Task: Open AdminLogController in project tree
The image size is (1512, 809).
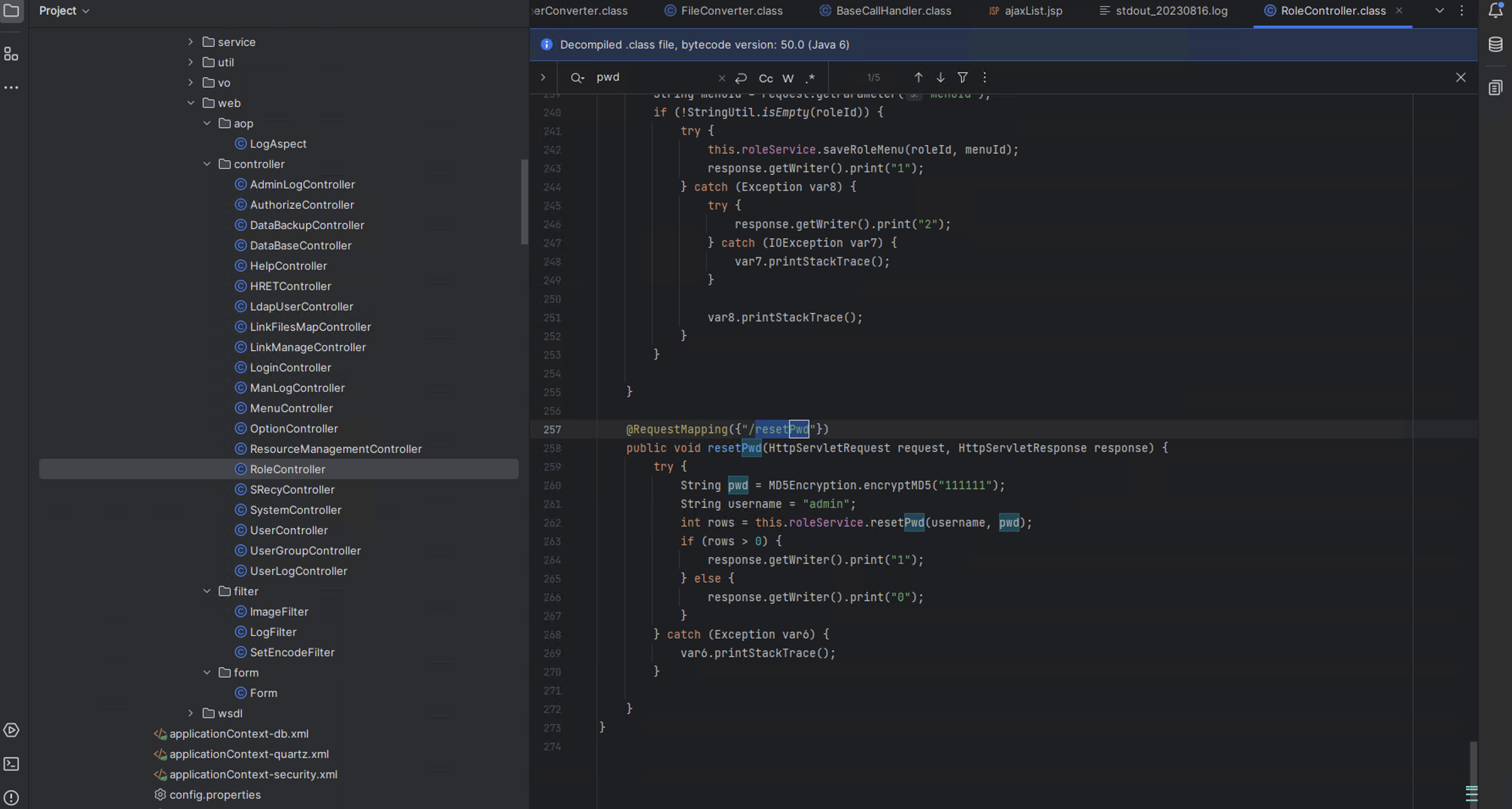Action: point(302,184)
